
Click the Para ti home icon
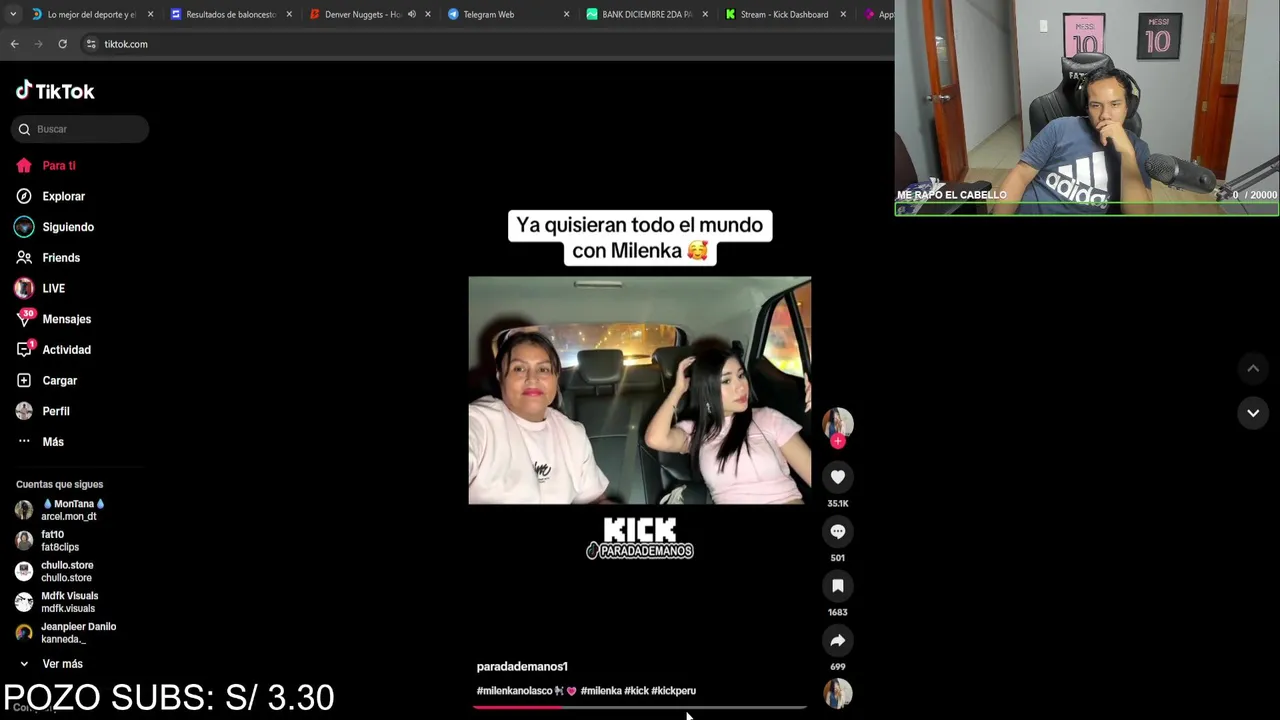24,166
